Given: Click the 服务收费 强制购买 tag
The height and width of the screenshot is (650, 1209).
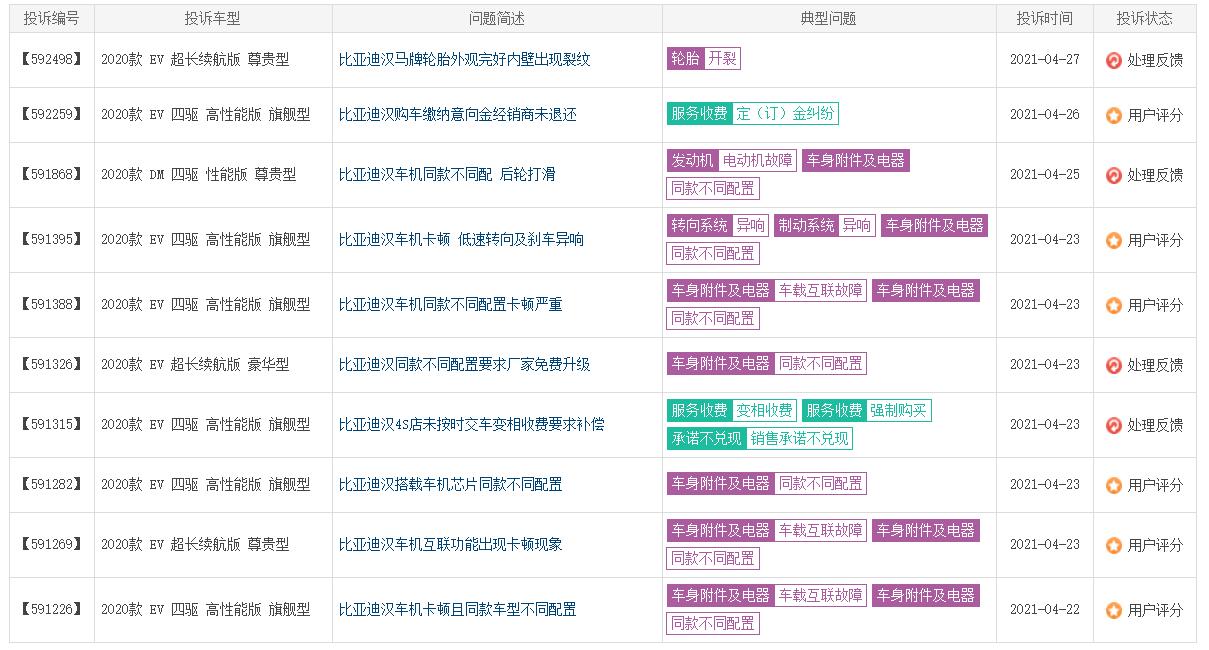Looking at the screenshot, I should pyautogui.click(x=867, y=411).
